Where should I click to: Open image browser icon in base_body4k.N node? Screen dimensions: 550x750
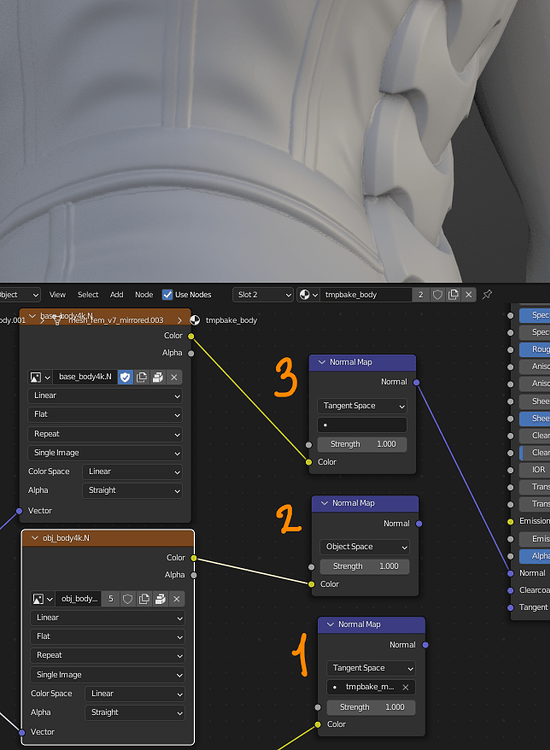pyautogui.click(x=40, y=377)
